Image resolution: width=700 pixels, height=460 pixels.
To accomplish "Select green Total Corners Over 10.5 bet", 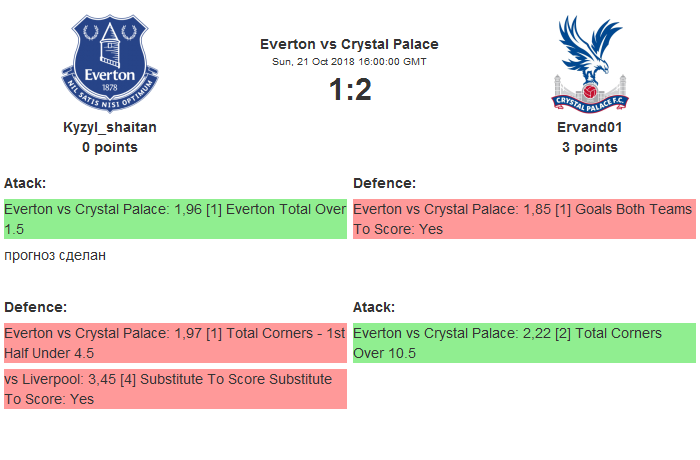I will (525, 343).
